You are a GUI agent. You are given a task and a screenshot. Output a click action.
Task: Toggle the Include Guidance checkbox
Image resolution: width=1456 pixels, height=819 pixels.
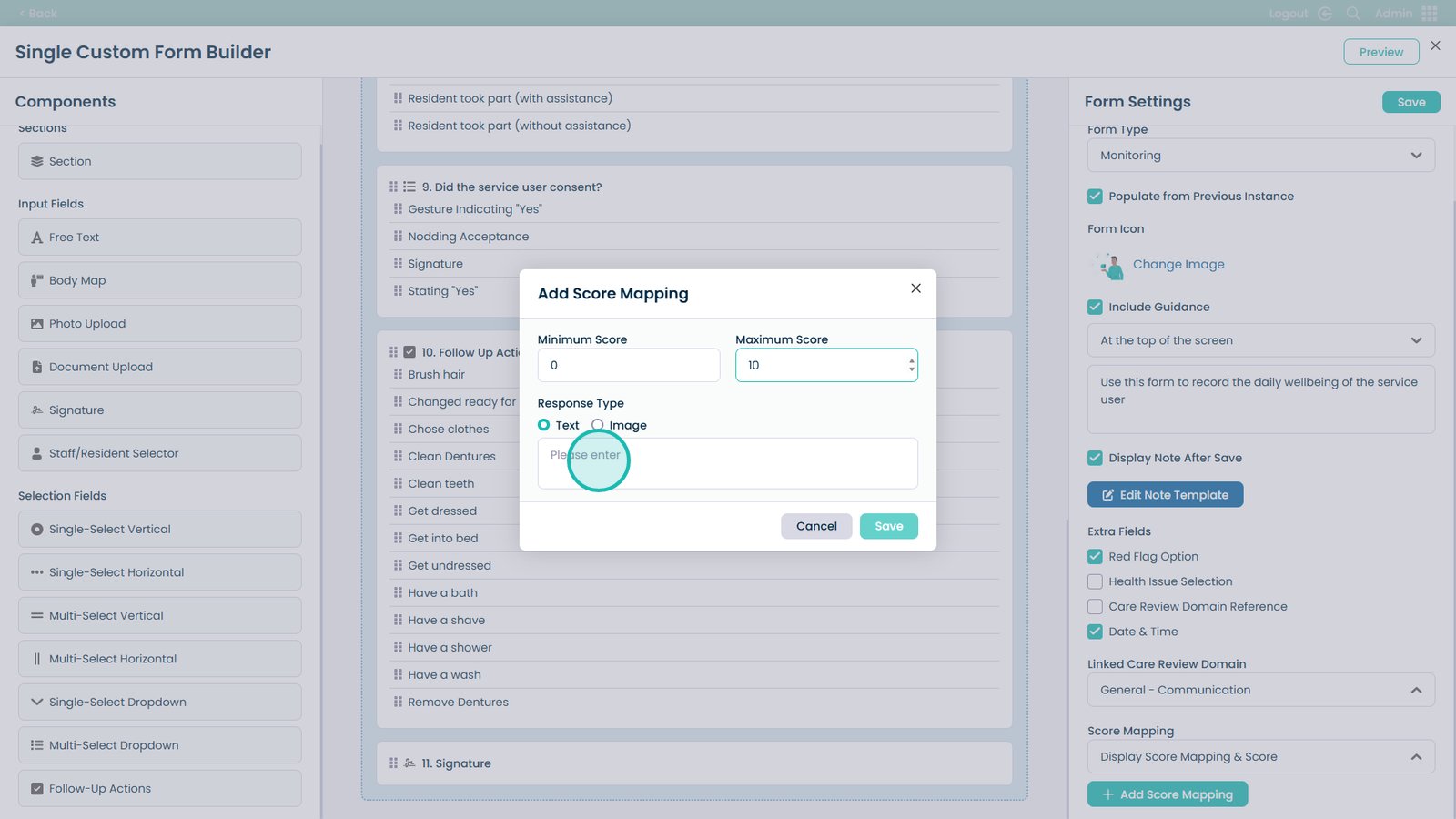point(1095,308)
